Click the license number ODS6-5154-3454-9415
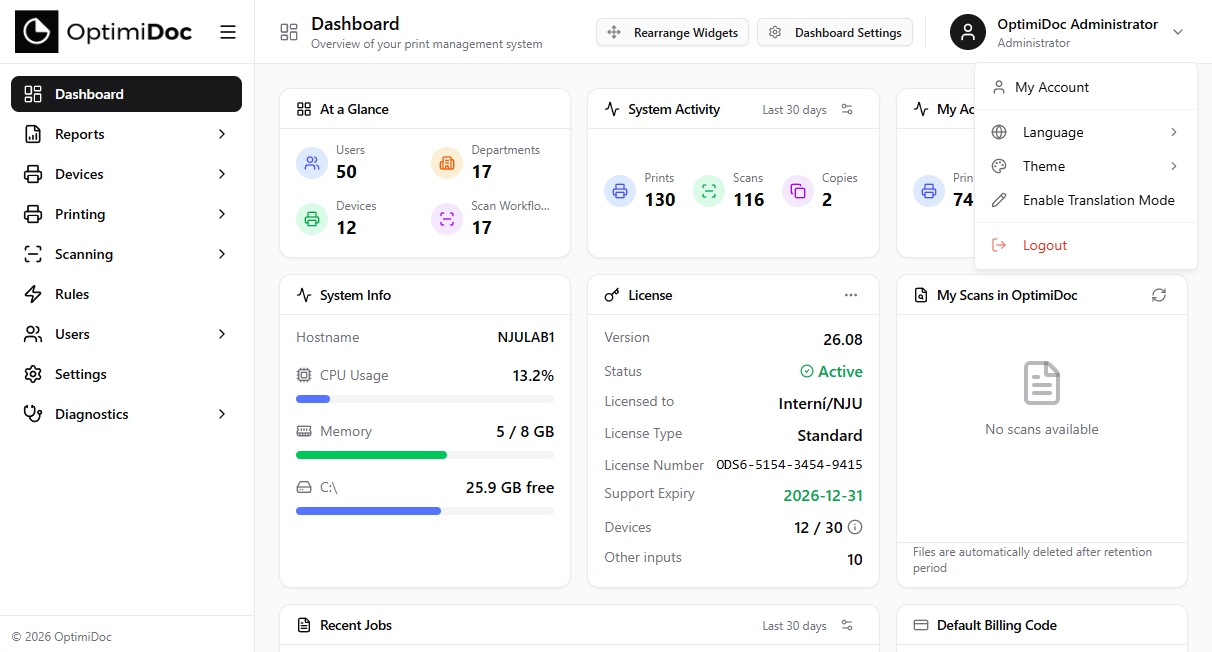1212x652 pixels. 789,465
